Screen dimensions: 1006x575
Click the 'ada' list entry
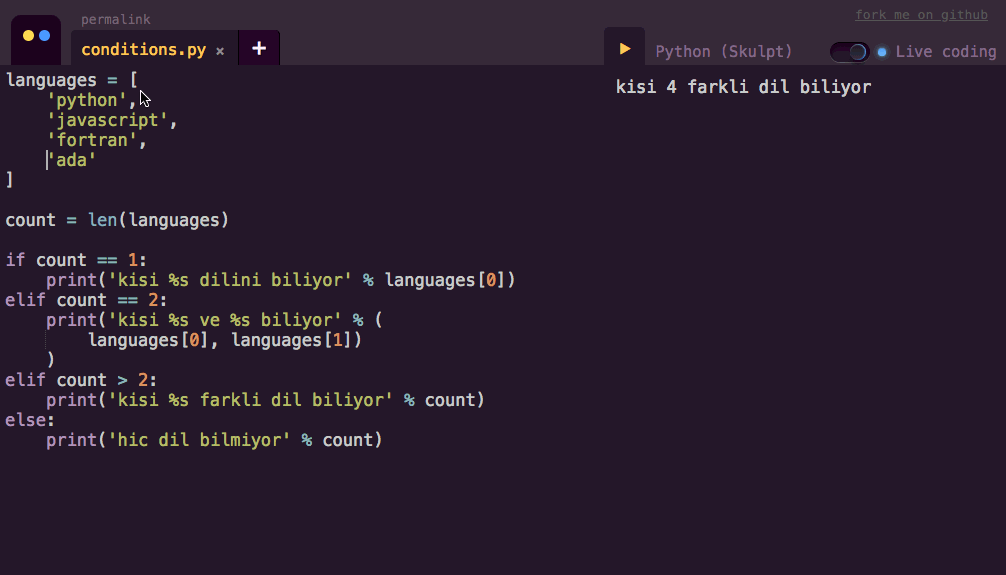(71, 160)
